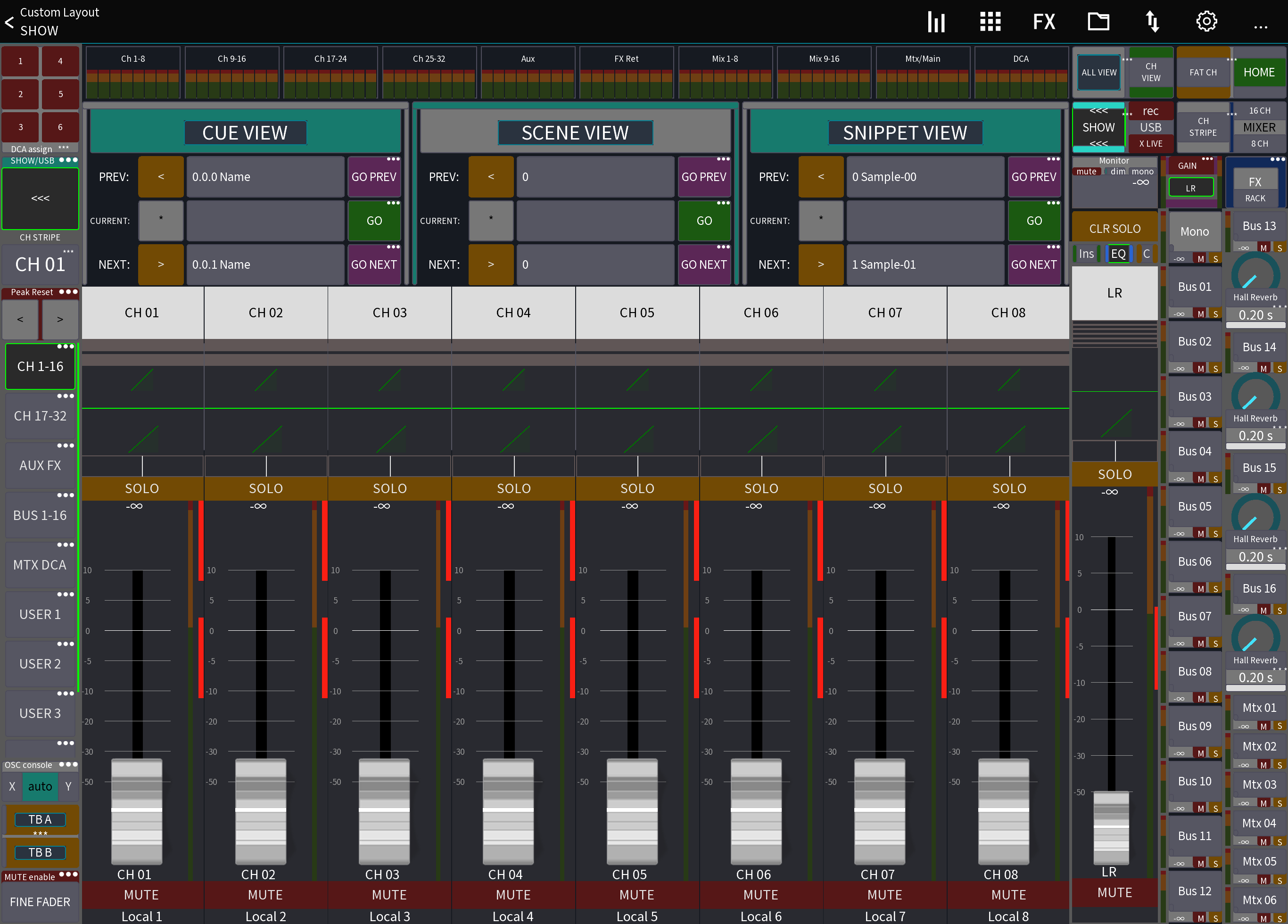1288x924 pixels.
Task: Clear solos with CLR SOLO
Action: click(1114, 228)
